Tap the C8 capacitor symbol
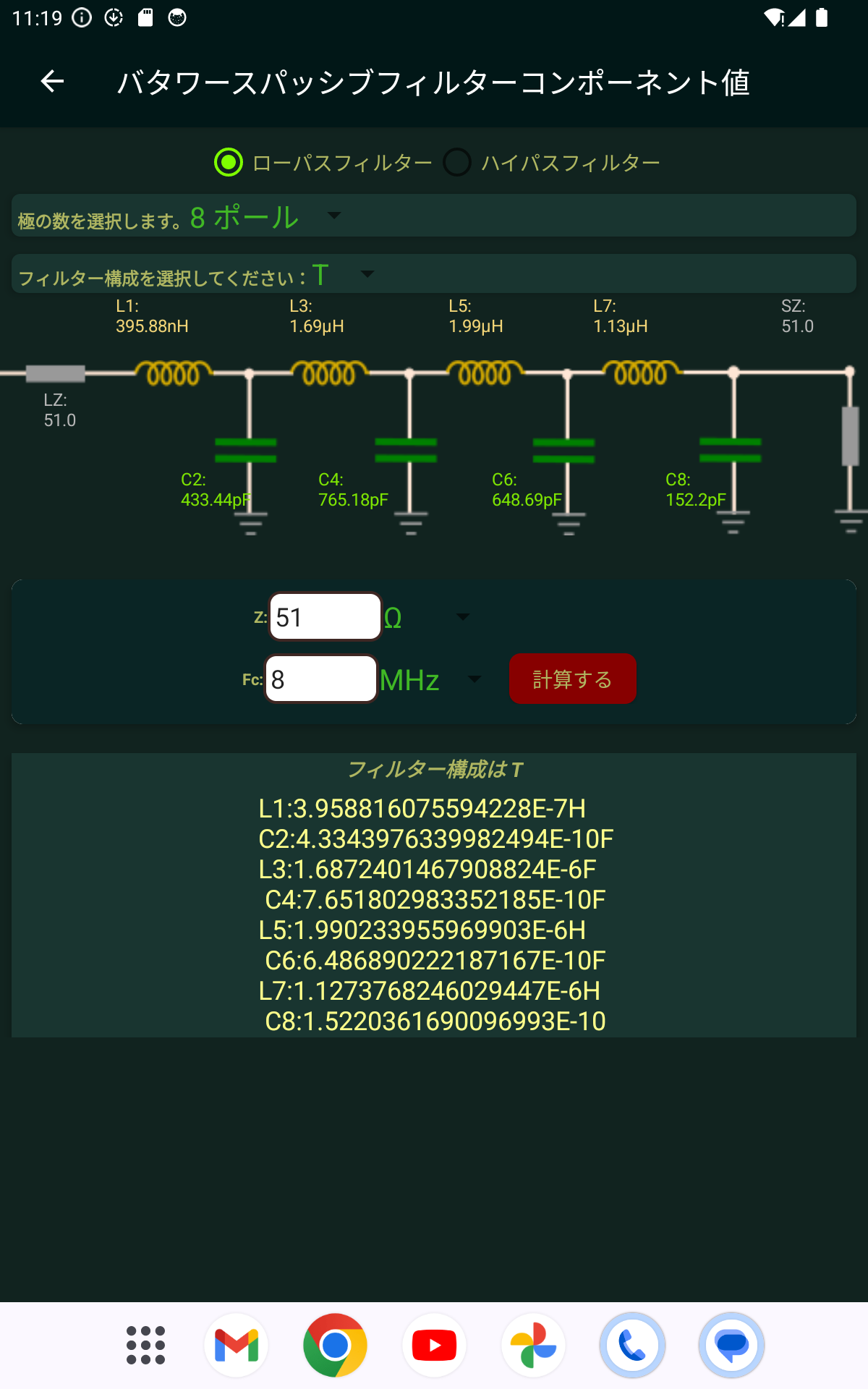The height and width of the screenshot is (1389, 868). pos(731,449)
